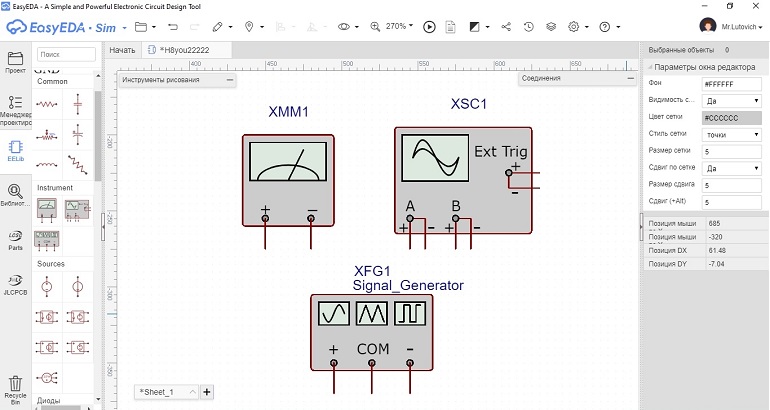Click the undo arrow in toolbar
This screenshot has width=770, height=410.
click(173, 27)
